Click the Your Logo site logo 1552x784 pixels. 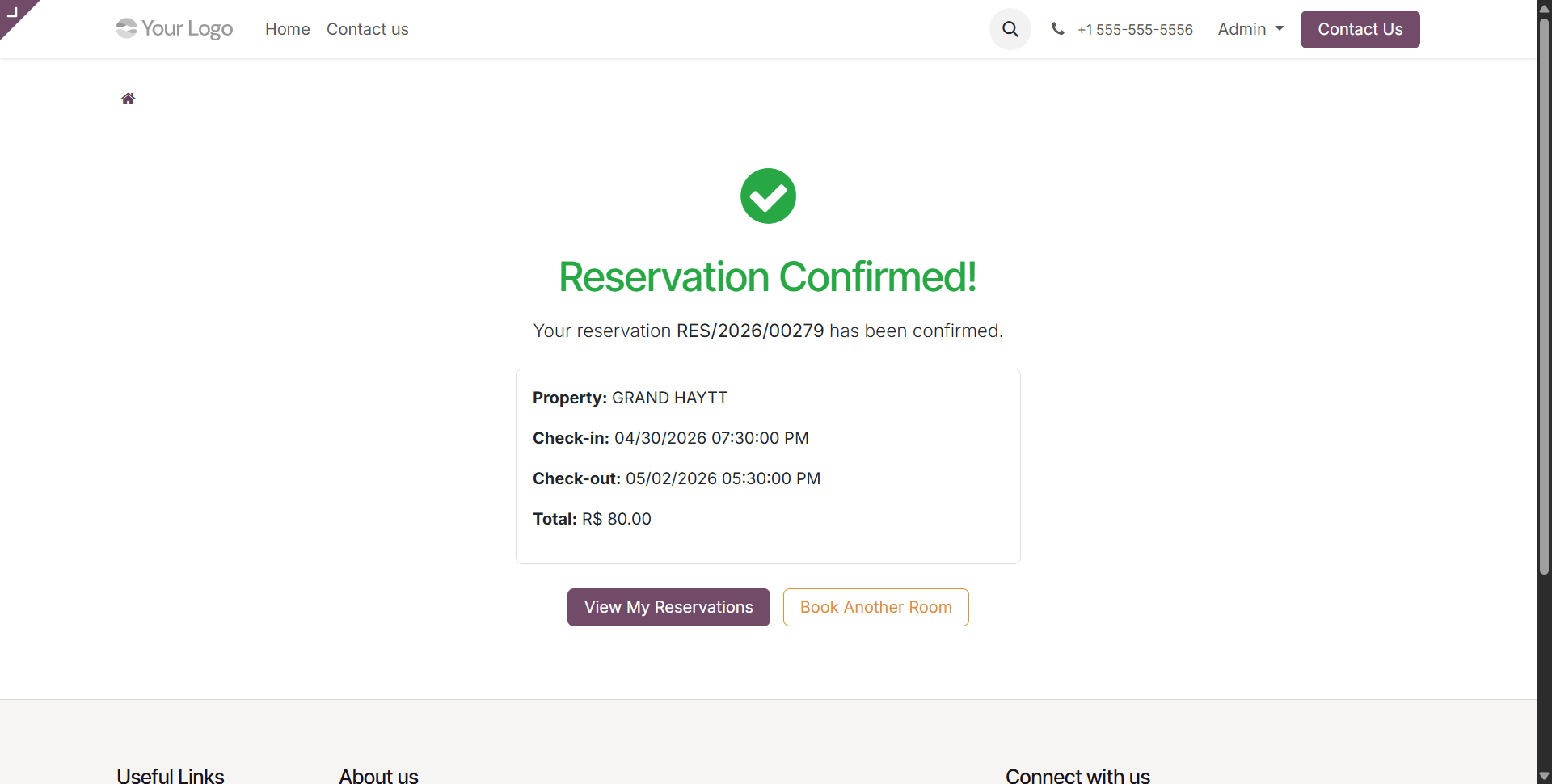click(173, 29)
